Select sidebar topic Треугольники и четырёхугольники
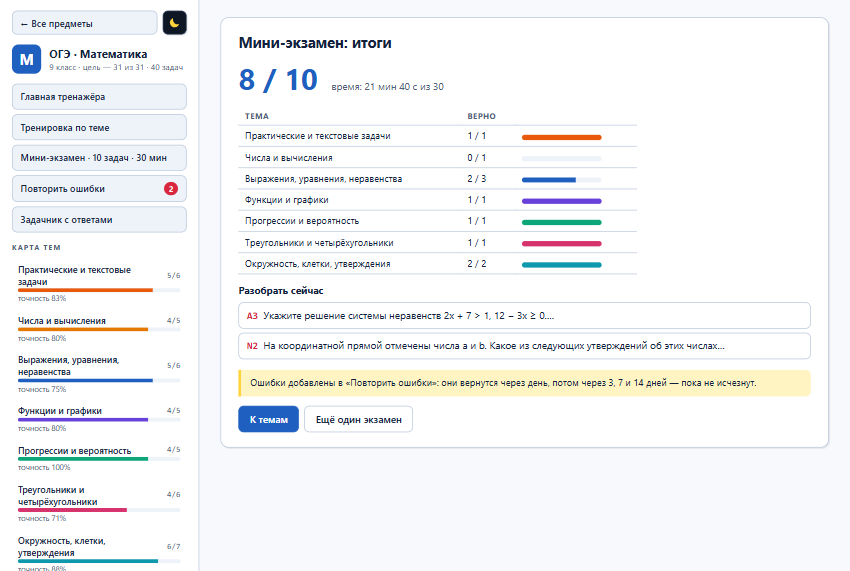 (99, 503)
